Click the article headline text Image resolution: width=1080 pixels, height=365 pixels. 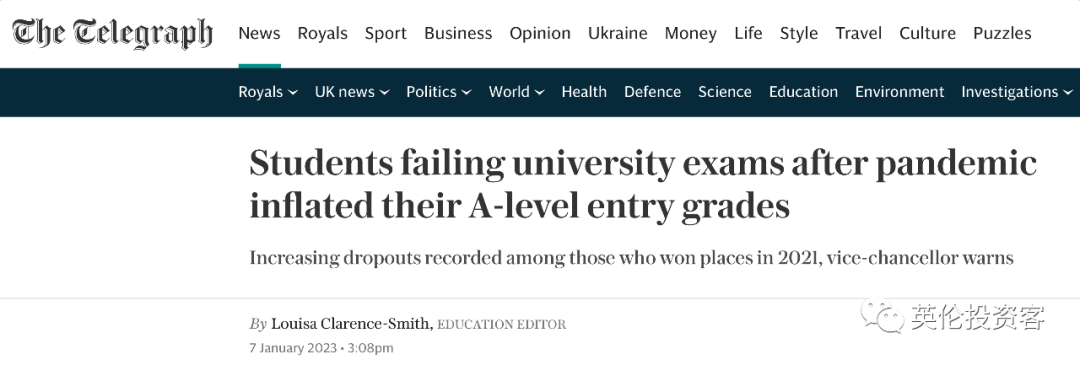pyautogui.click(x=643, y=185)
